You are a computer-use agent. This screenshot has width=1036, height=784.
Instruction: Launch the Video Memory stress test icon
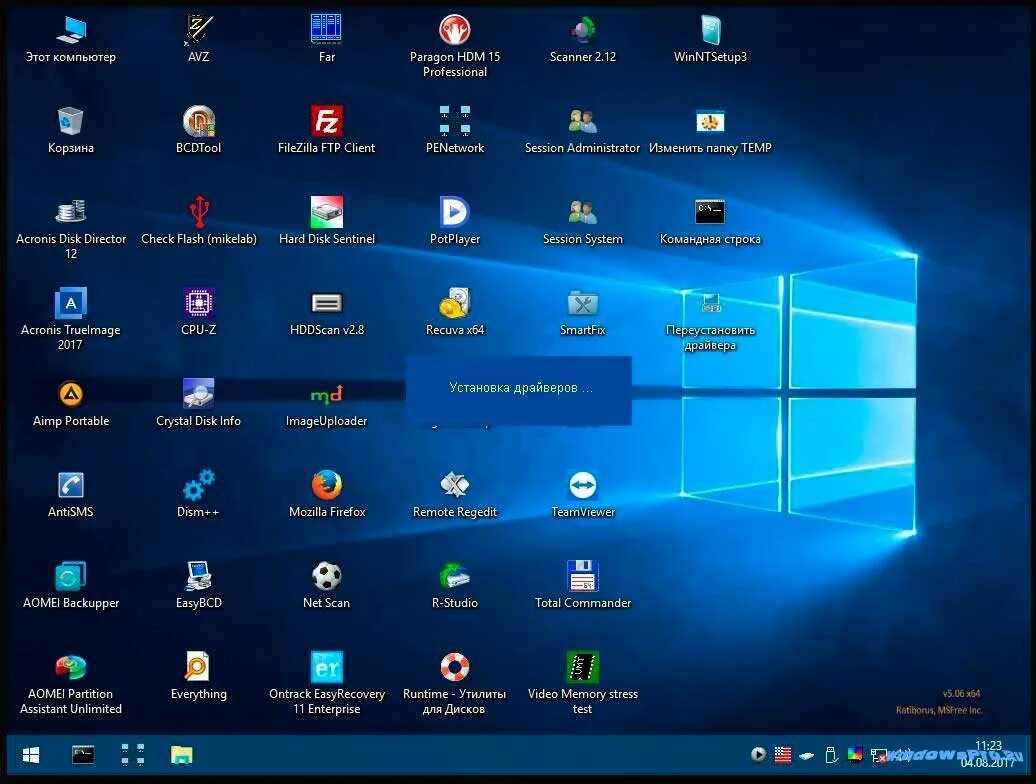(583, 683)
